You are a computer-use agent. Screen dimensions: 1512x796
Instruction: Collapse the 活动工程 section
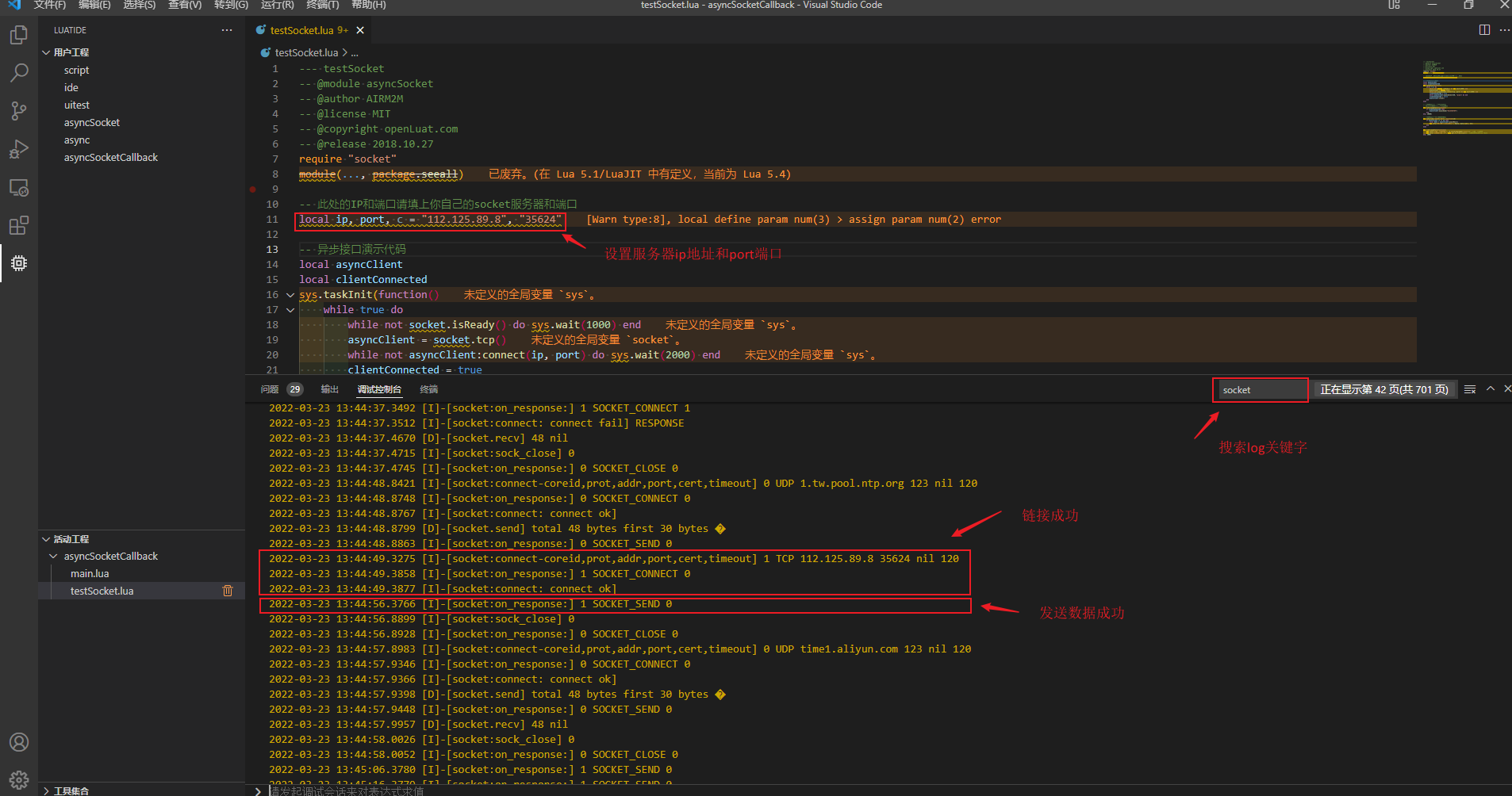[46, 539]
